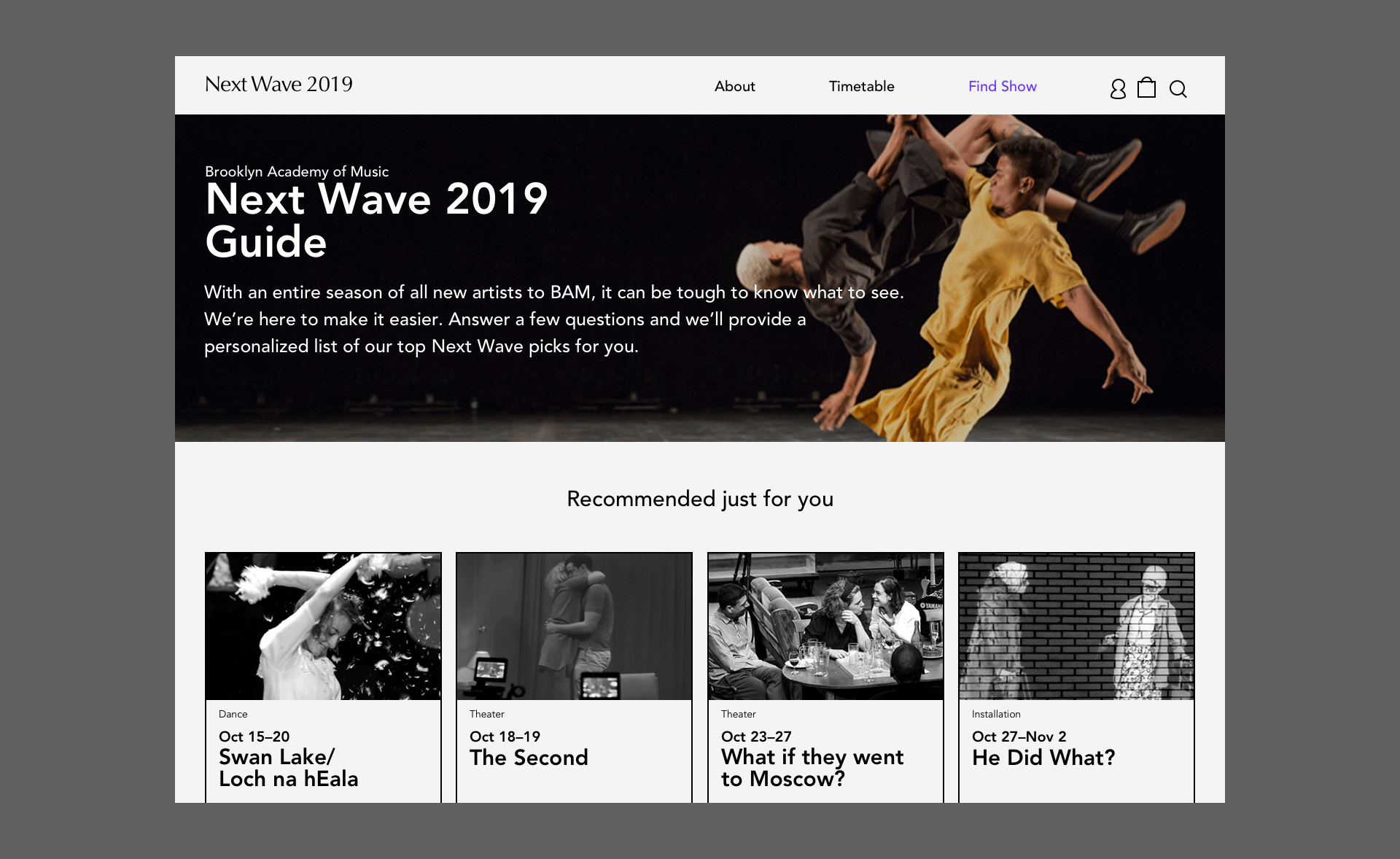Click the Oct 27–Nov 2 date text
1400x859 pixels.
(1019, 736)
